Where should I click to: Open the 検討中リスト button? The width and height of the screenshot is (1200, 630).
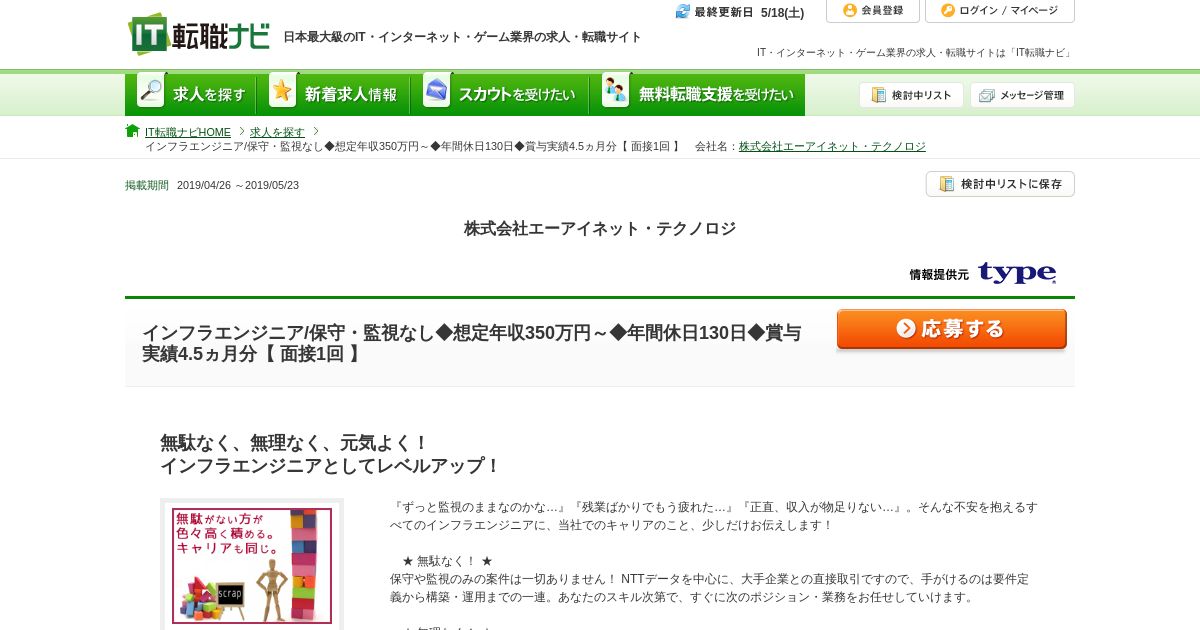911,95
